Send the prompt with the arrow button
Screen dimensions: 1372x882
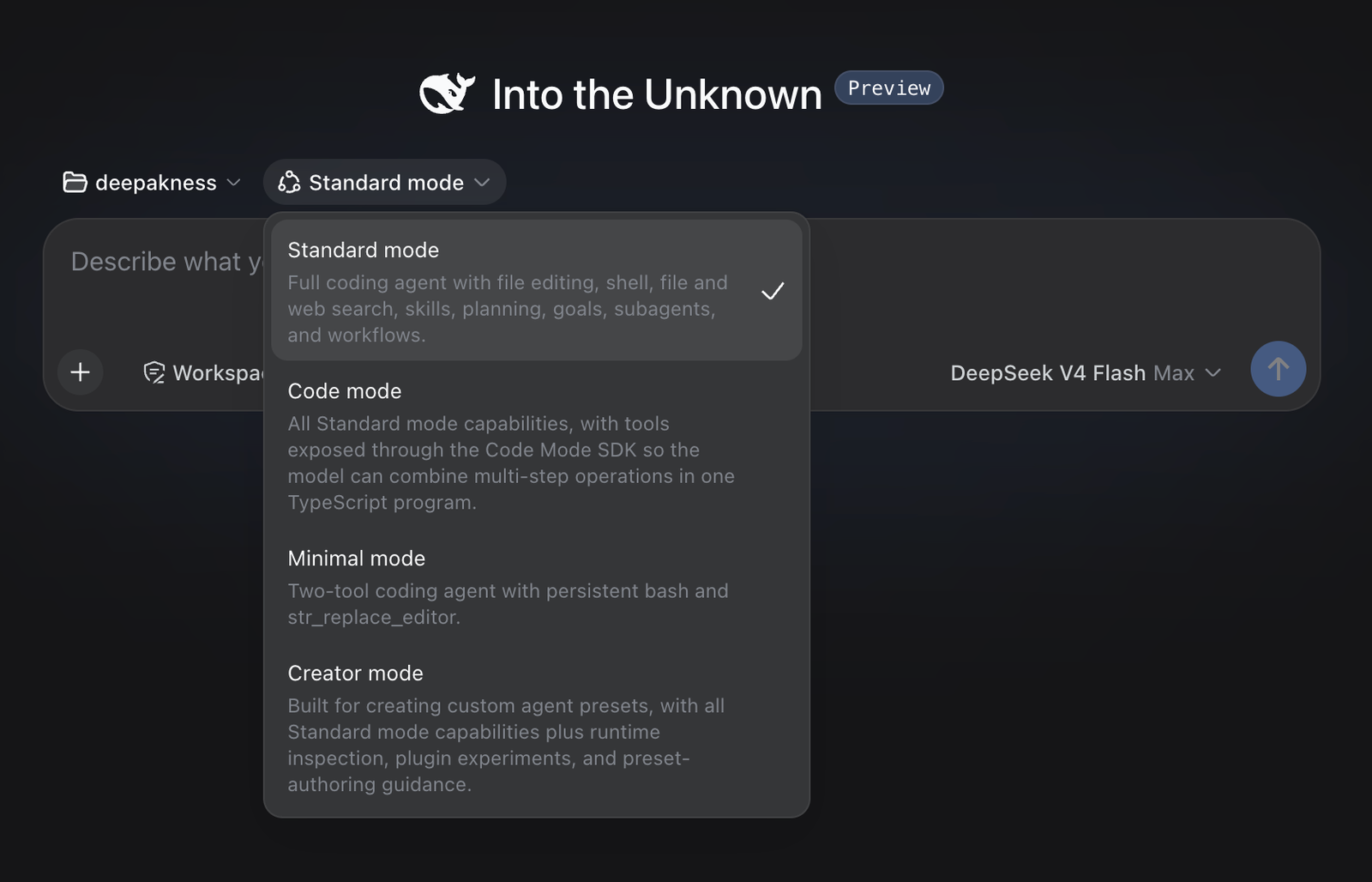point(1278,369)
